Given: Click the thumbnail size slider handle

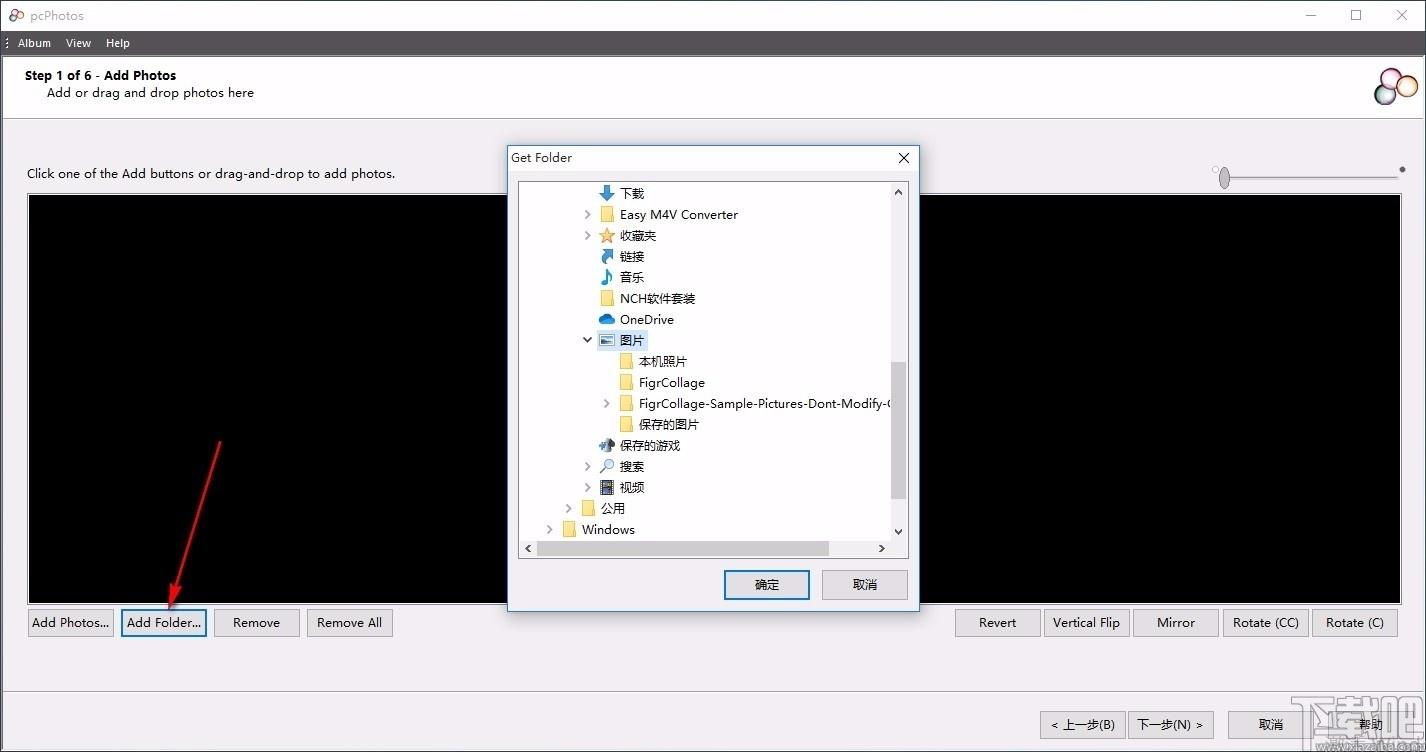Looking at the screenshot, I should pos(1224,177).
